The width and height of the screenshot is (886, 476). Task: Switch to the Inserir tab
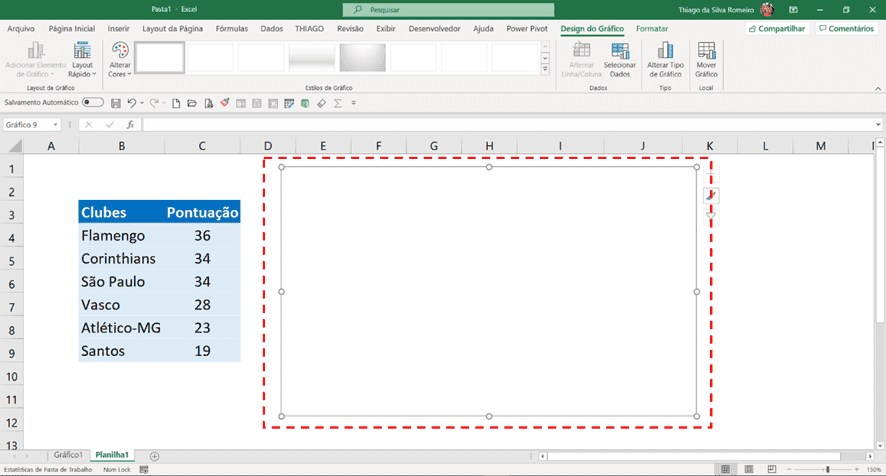pyautogui.click(x=119, y=28)
